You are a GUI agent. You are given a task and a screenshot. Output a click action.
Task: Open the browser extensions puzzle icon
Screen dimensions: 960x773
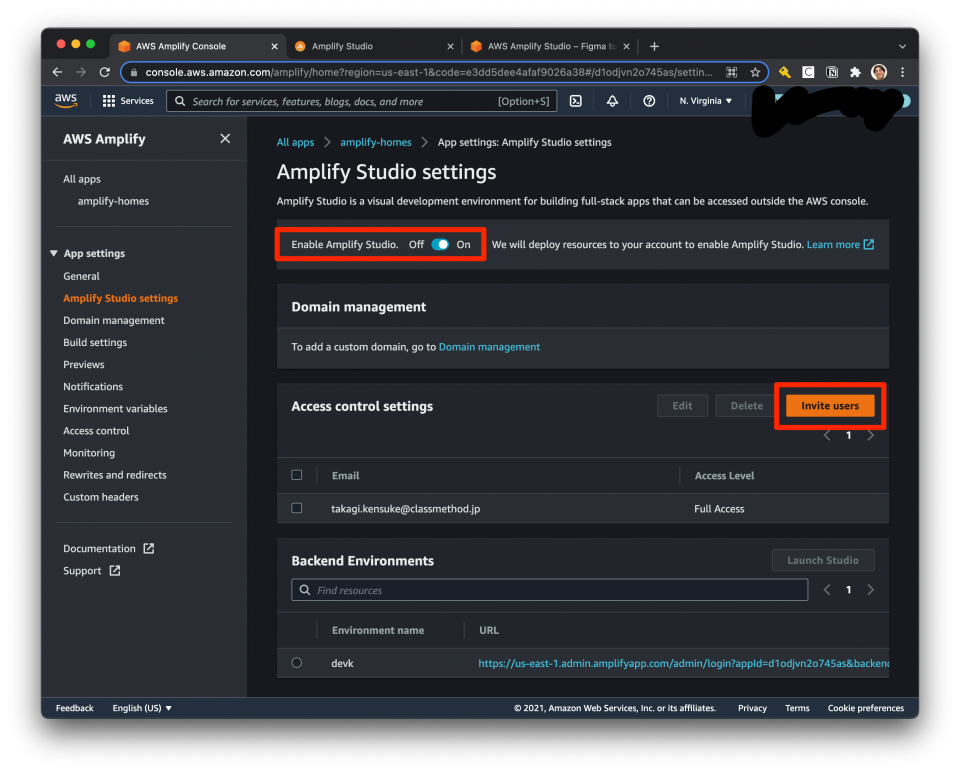point(855,72)
